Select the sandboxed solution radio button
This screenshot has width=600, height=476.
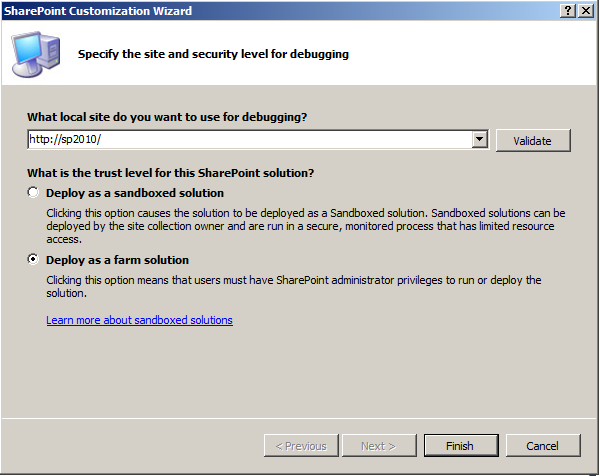click(x=33, y=192)
